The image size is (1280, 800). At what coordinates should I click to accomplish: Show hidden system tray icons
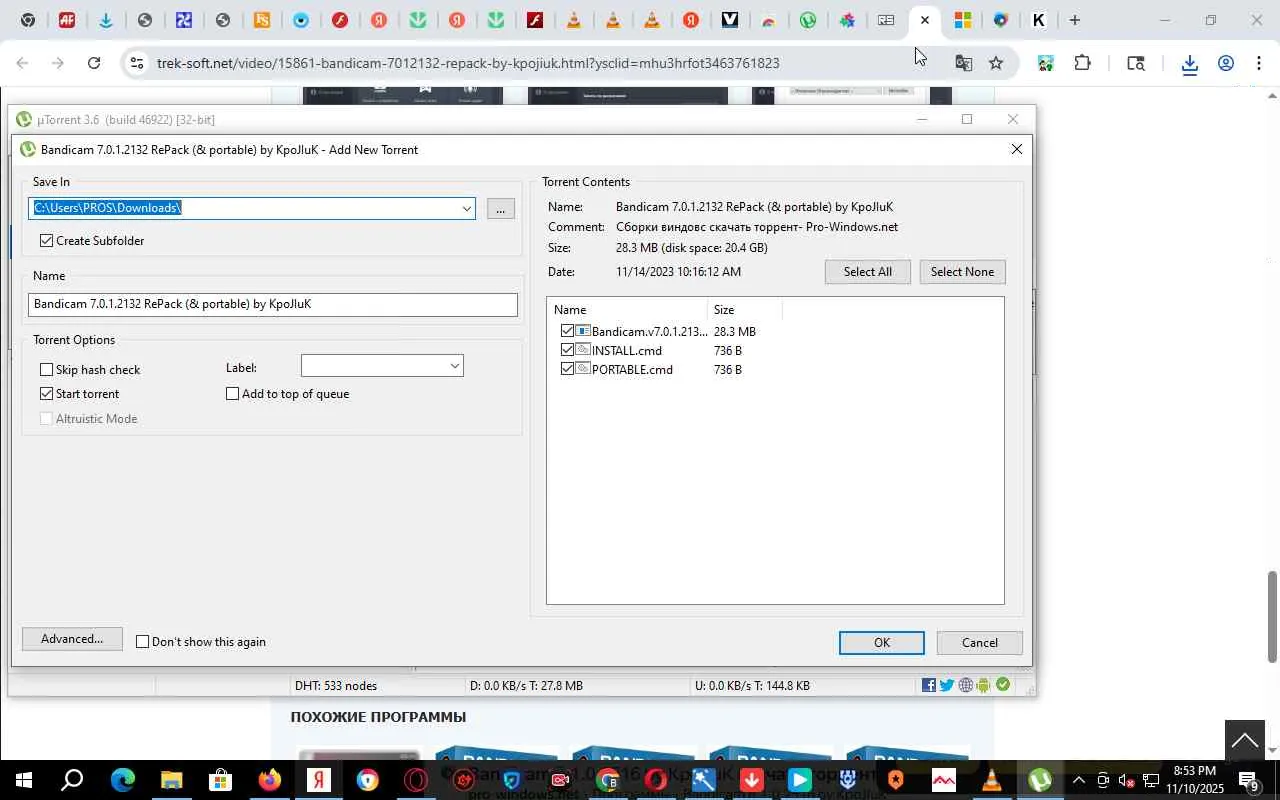click(1078, 780)
